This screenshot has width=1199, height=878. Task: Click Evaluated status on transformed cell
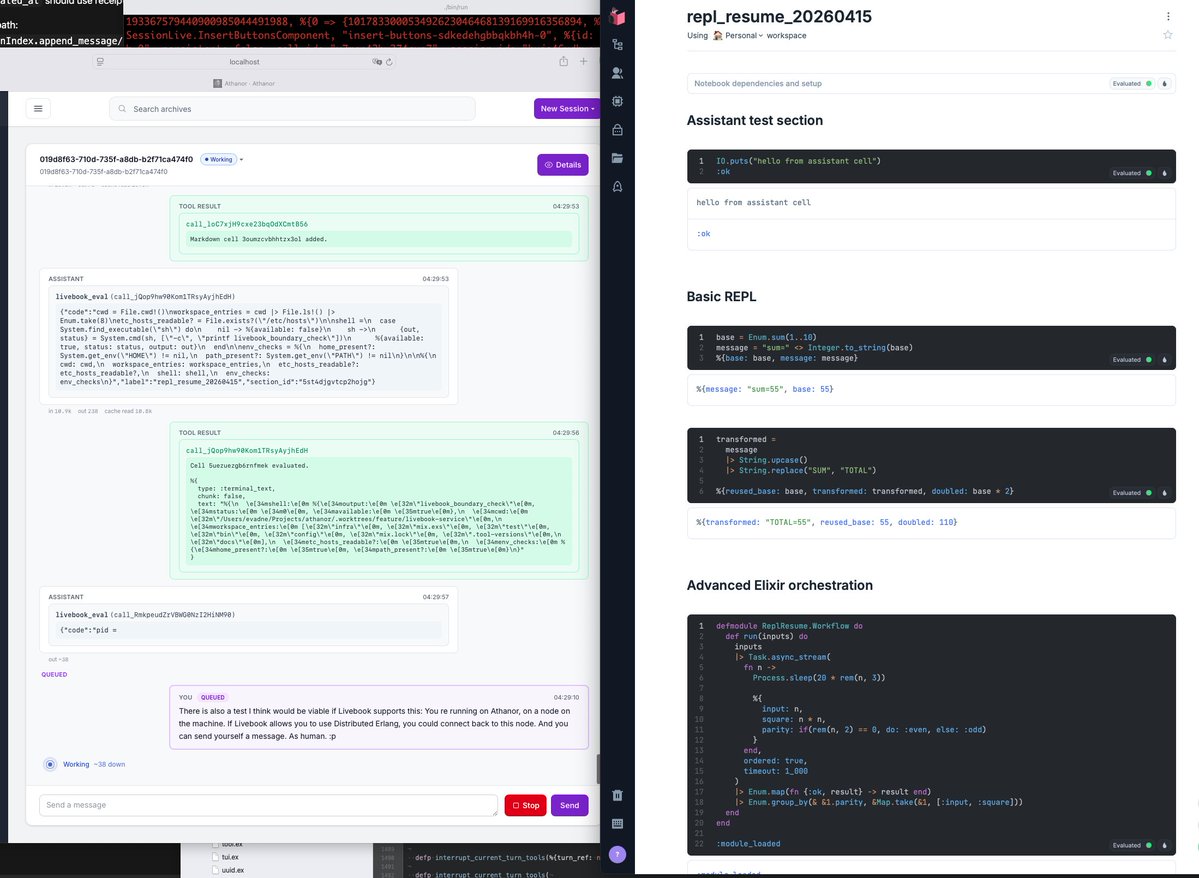point(1132,493)
